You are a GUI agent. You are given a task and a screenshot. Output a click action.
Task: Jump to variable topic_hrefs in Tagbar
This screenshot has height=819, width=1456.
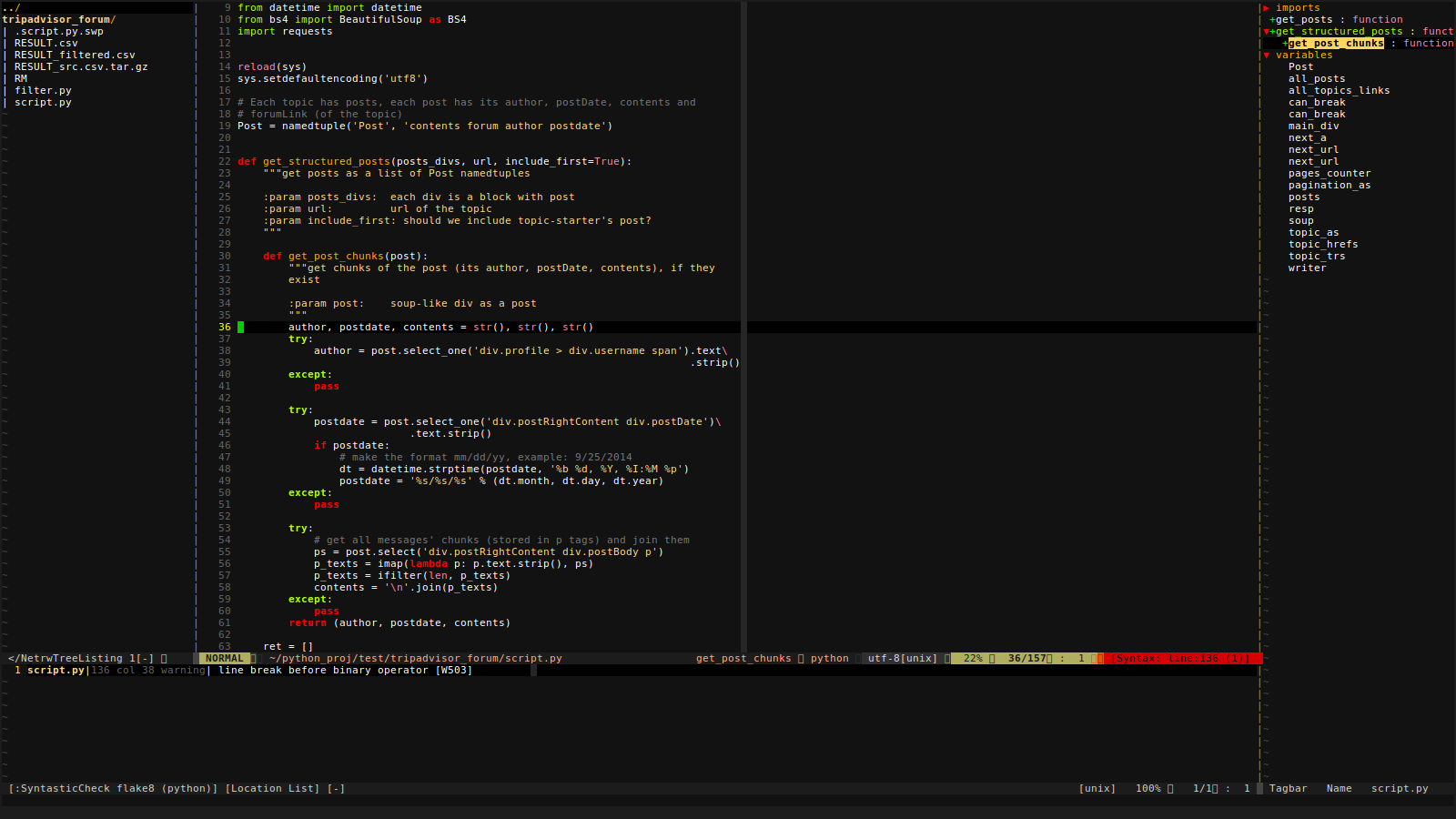1323,244
